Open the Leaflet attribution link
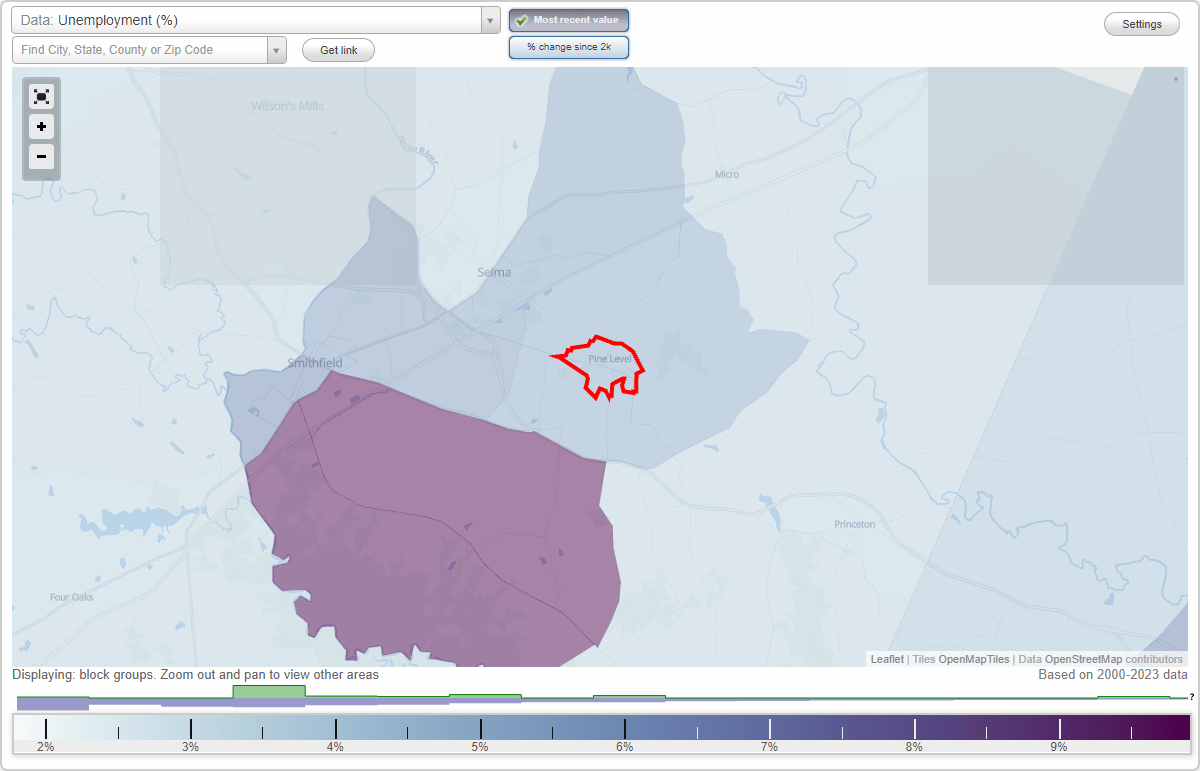 point(887,659)
